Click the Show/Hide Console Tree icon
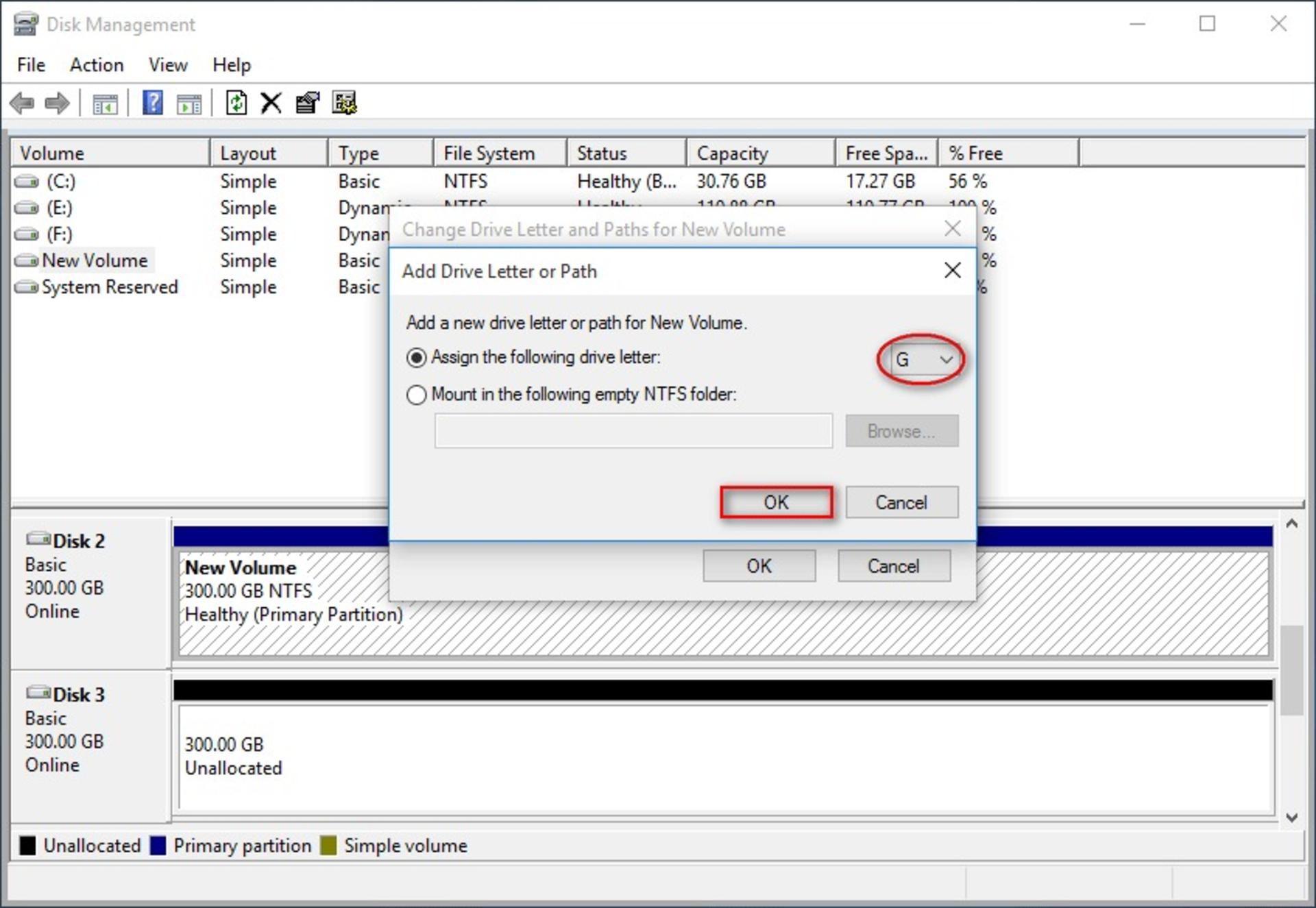The image size is (1316, 908). (x=105, y=104)
